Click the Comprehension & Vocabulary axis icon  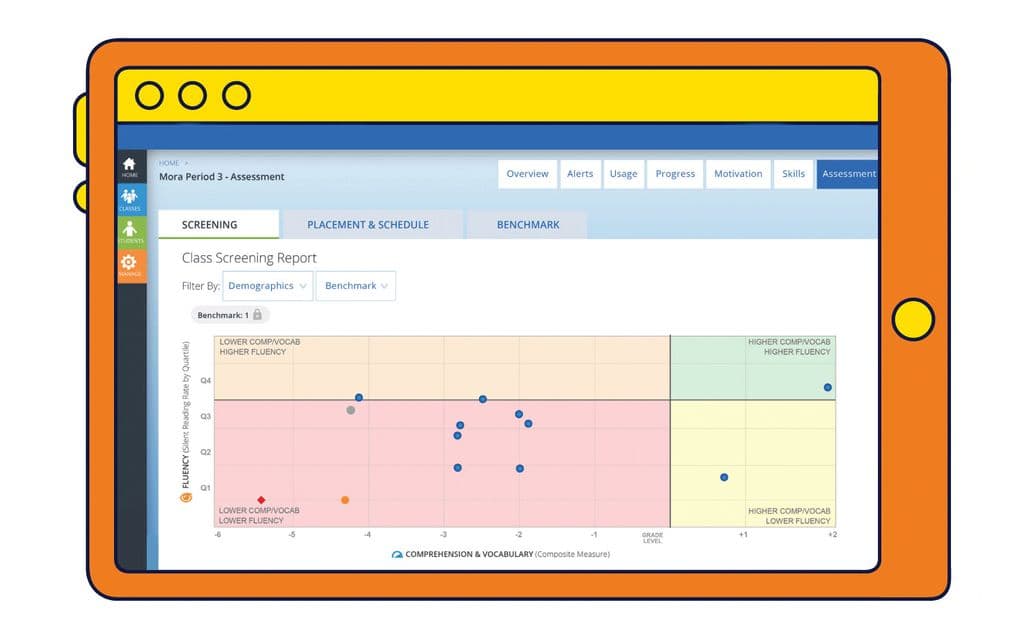pyautogui.click(x=397, y=555)
